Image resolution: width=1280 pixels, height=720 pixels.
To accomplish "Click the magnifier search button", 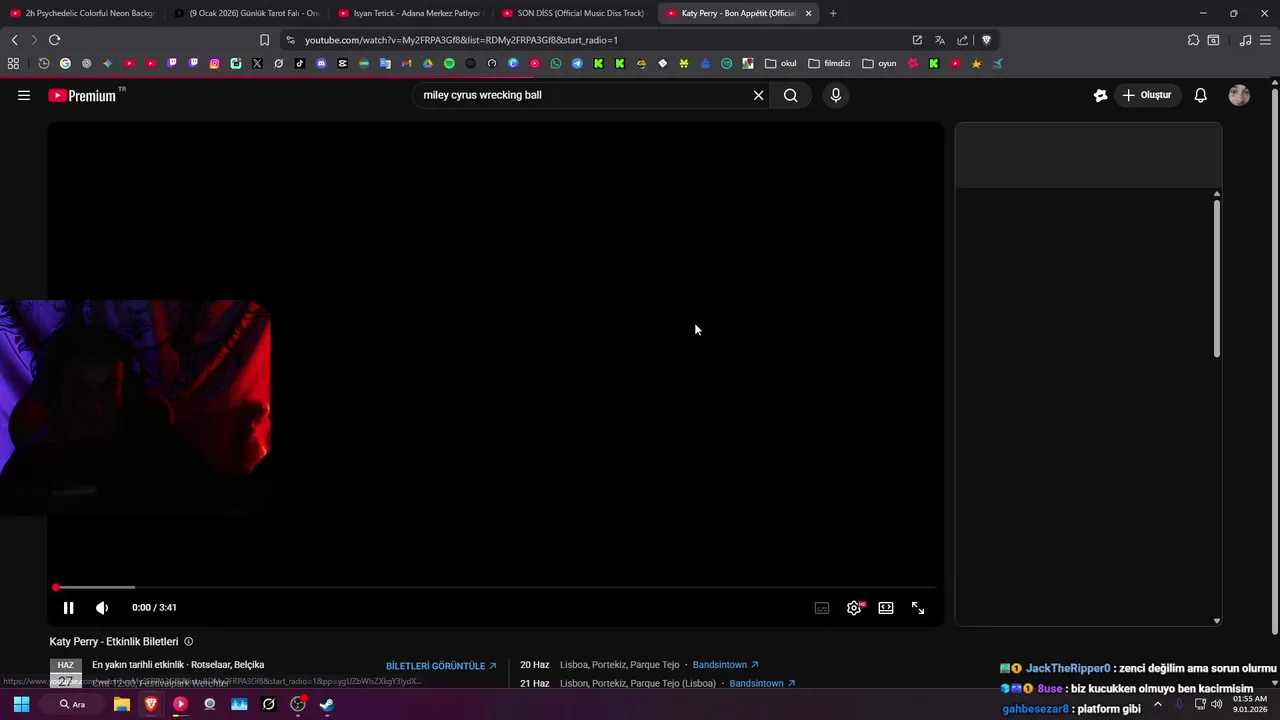I will coord(791,95).
